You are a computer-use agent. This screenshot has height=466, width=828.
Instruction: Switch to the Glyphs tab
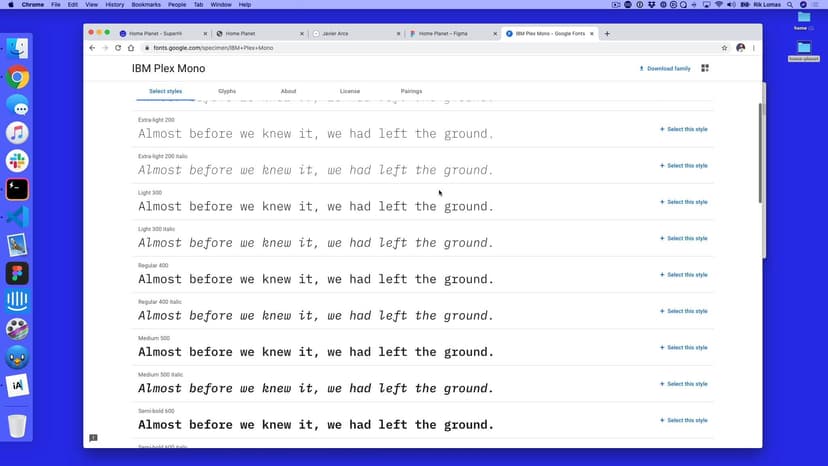(227, 91)
